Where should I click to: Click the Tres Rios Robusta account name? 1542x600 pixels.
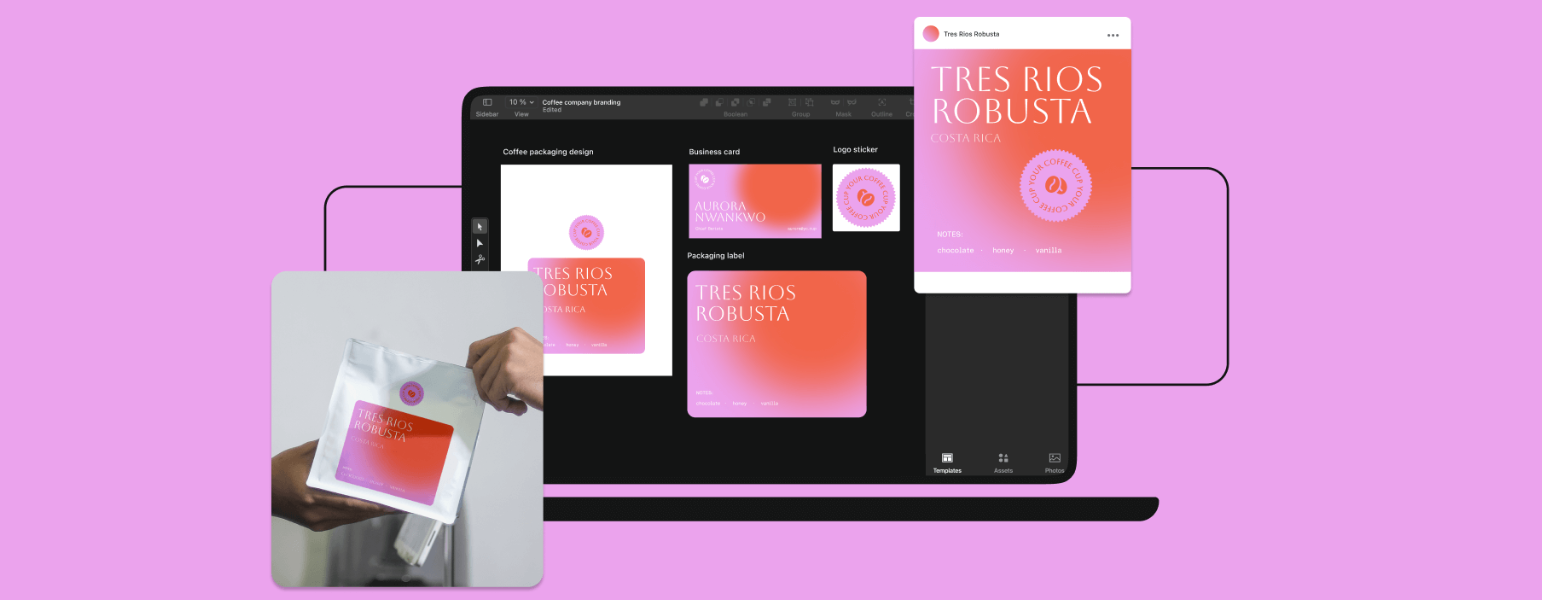[972, 34]
